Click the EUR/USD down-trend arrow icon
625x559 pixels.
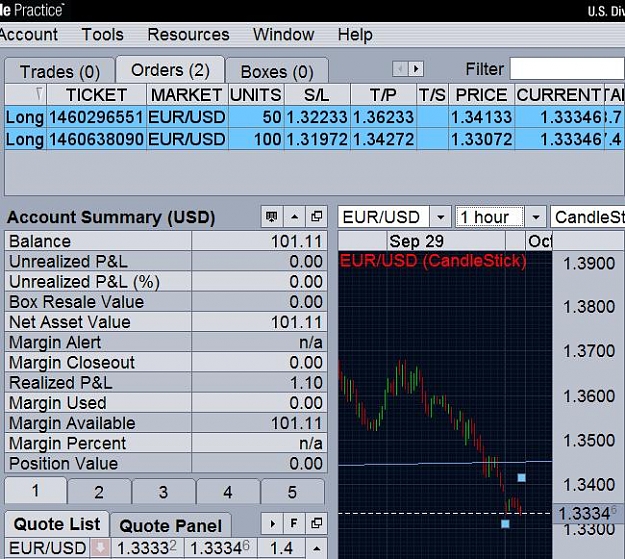pos(100,548)
